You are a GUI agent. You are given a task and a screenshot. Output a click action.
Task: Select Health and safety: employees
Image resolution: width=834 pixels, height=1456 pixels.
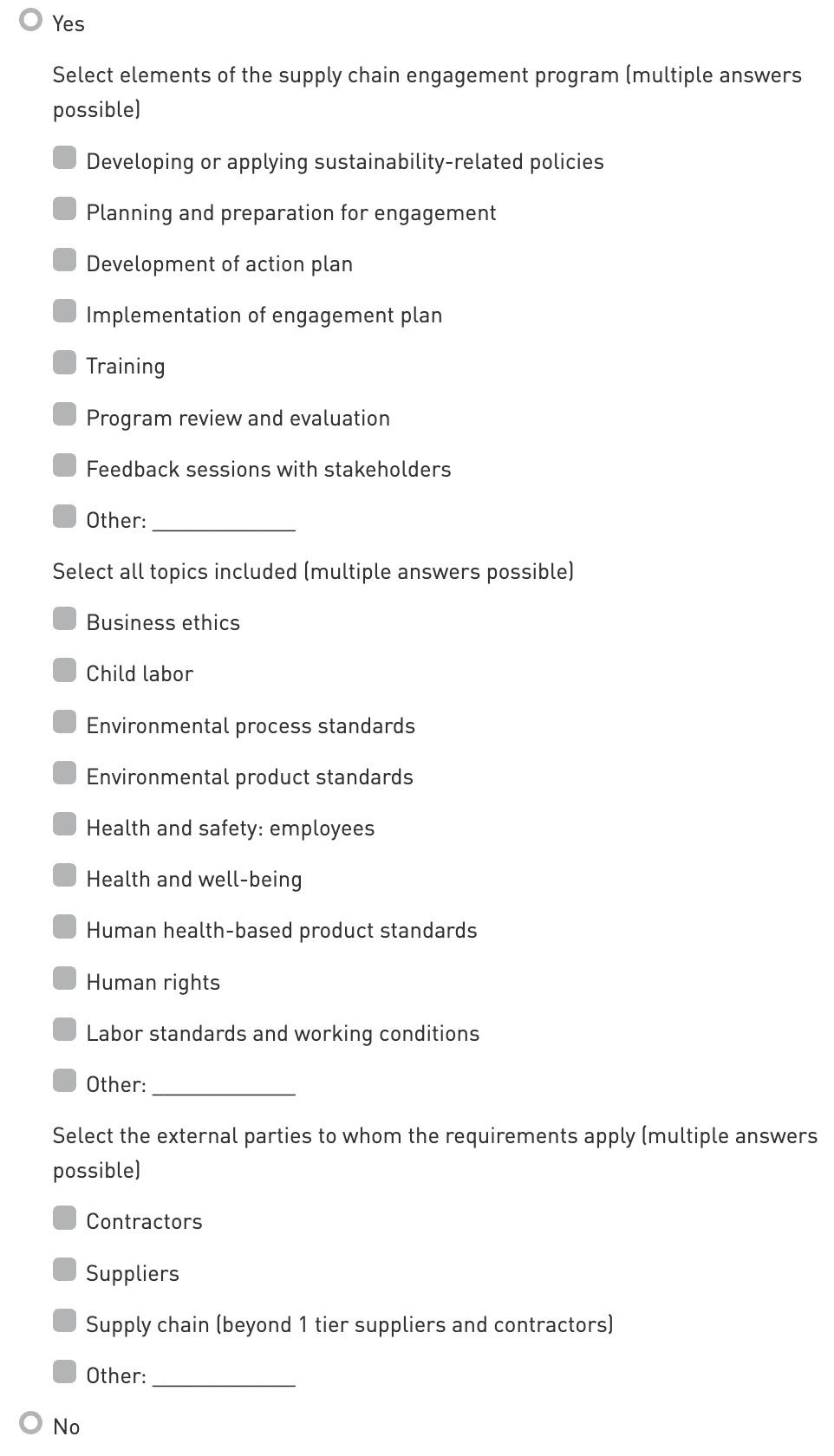65,825
